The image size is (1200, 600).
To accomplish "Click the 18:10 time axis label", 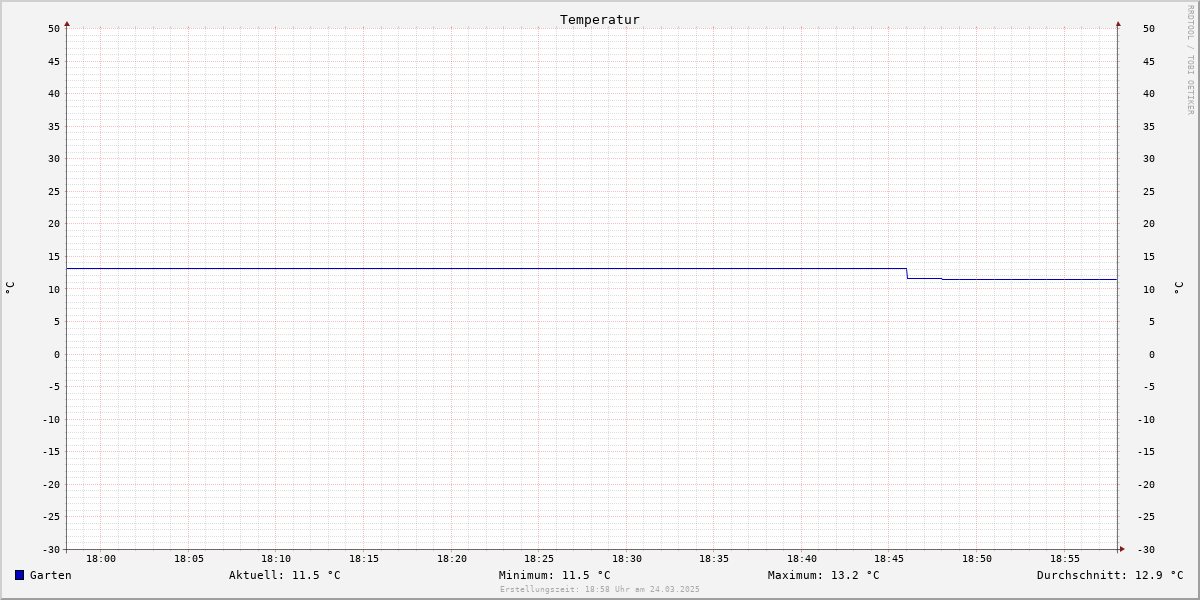I will coord(276,558).
